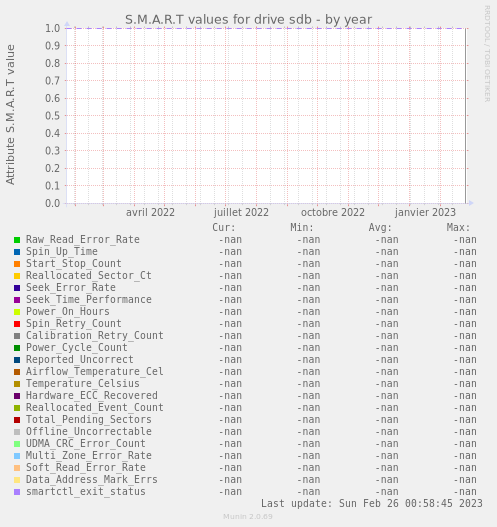Click the green Raw_Read_Error_Rate color swatch
497x527 pixels.
tap(17, 240)
